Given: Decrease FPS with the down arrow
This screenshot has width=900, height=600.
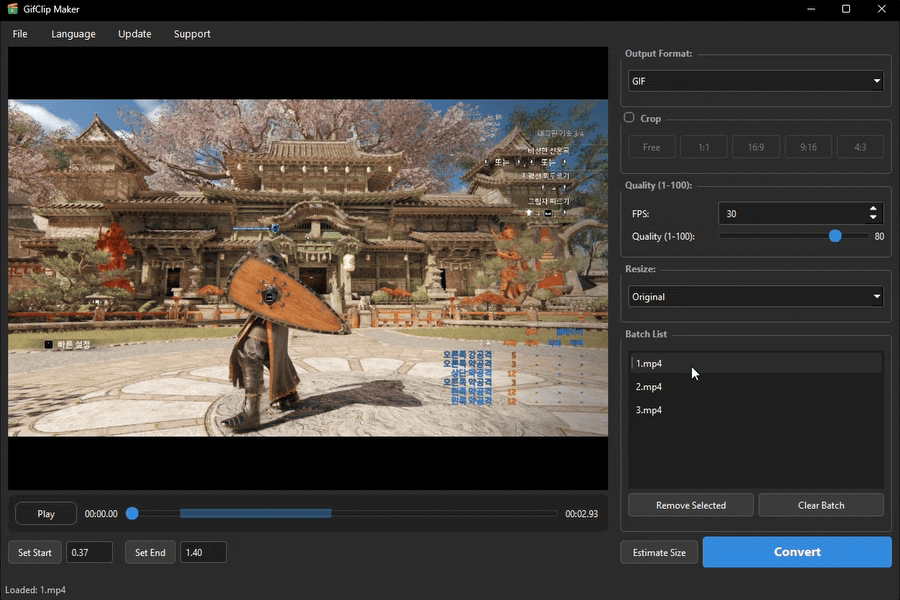Looking at the screenshot, I should point(873,218).
